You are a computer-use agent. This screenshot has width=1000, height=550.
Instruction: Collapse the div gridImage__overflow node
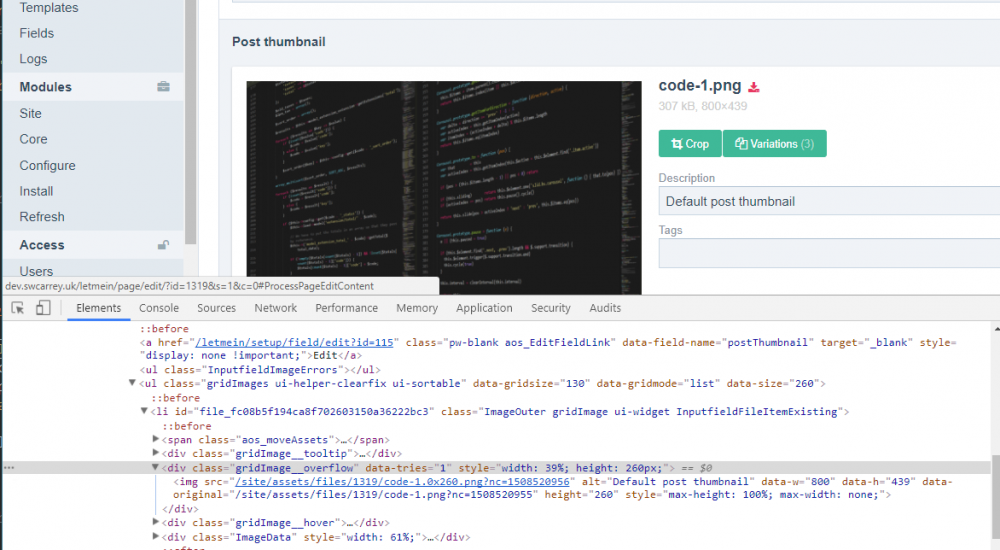[155, 467]
